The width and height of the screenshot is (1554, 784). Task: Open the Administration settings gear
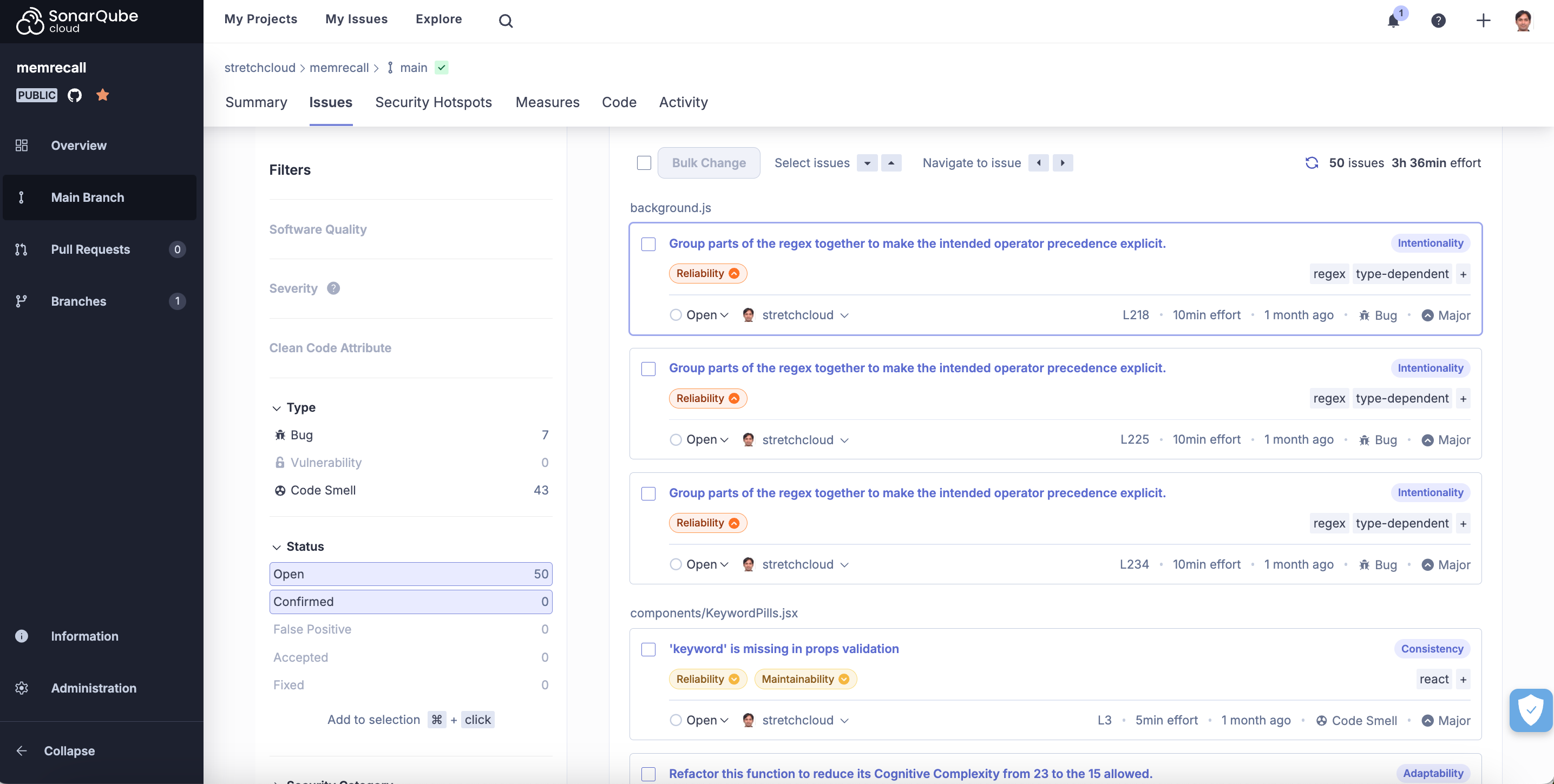(22, 688)
